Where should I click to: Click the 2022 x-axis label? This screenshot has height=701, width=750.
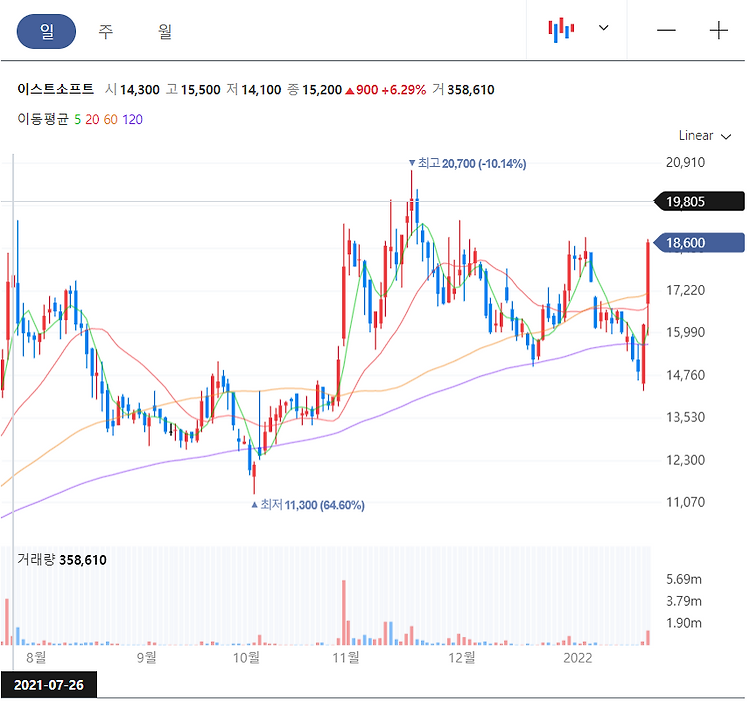(577, 658)
